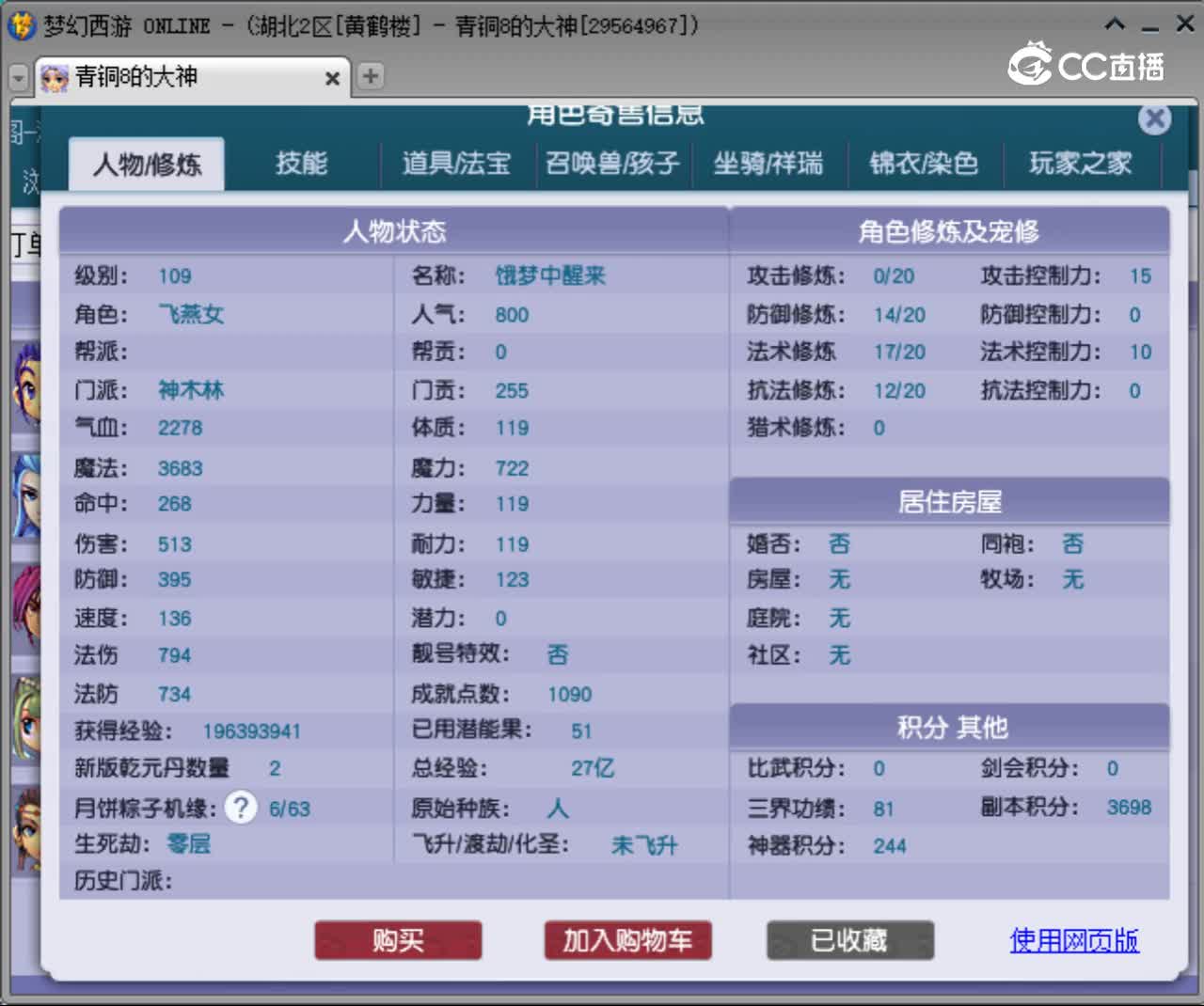
Task: Click the help question mark beside 月饼粽子机缘
Action: coord(241,807)
